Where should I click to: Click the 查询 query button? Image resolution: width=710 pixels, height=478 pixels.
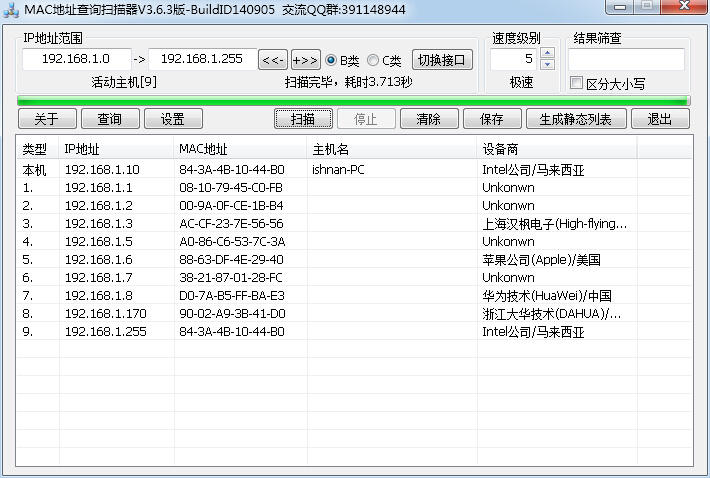click(x=109, y=119)
